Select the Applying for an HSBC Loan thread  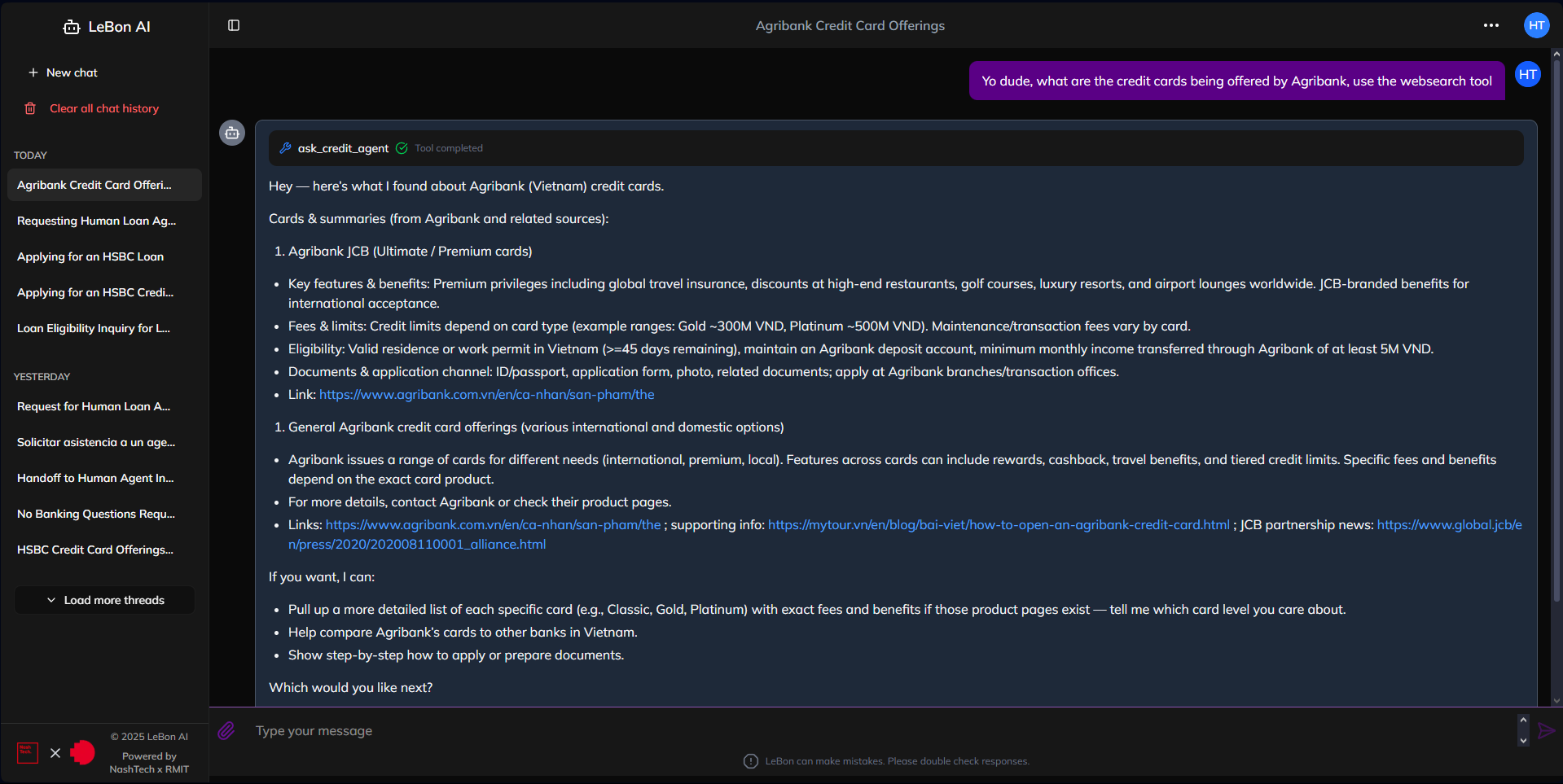(90, 256)
